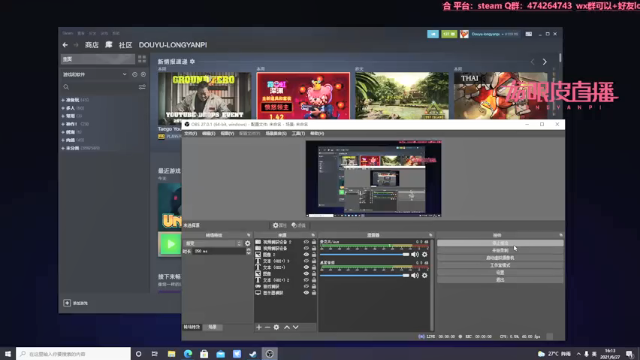Open OBS 编辑(E) menu
The image size is (640, 360).
point(209,133)
